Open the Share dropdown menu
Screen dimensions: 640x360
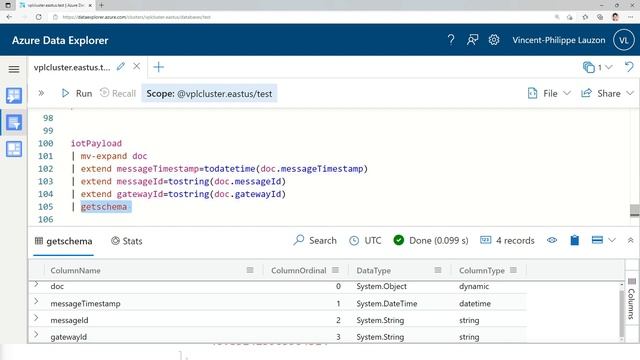[607, 93]
